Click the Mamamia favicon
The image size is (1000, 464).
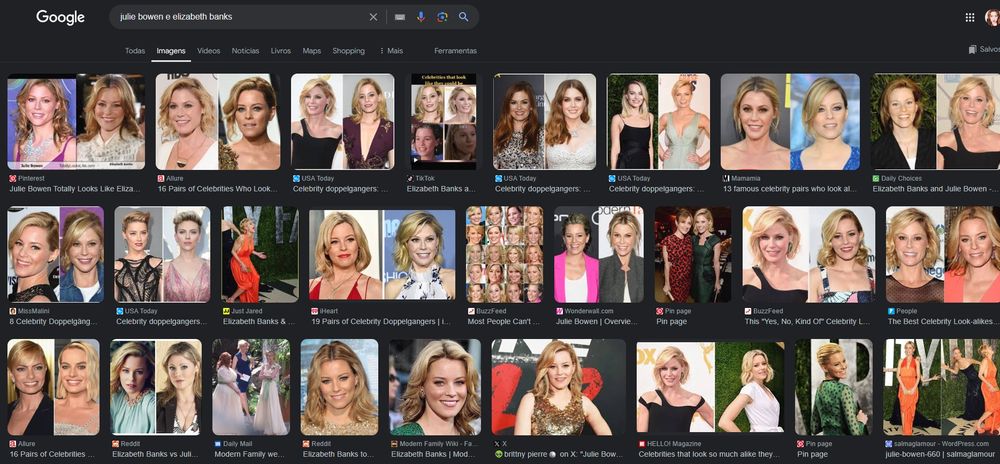pyautogui.click(x=726, y=178)
